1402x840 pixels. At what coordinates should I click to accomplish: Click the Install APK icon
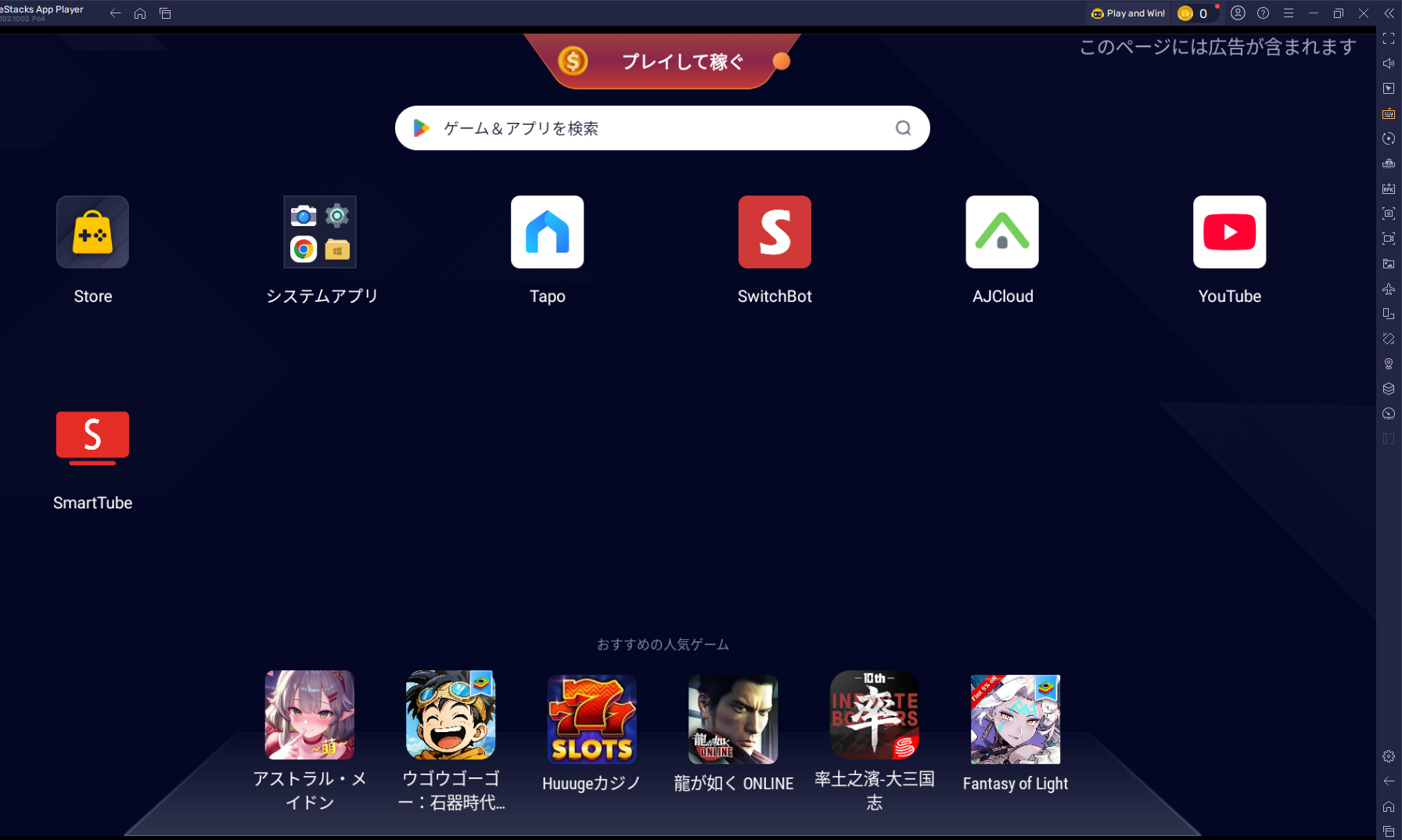click(x=1389, y=188)
